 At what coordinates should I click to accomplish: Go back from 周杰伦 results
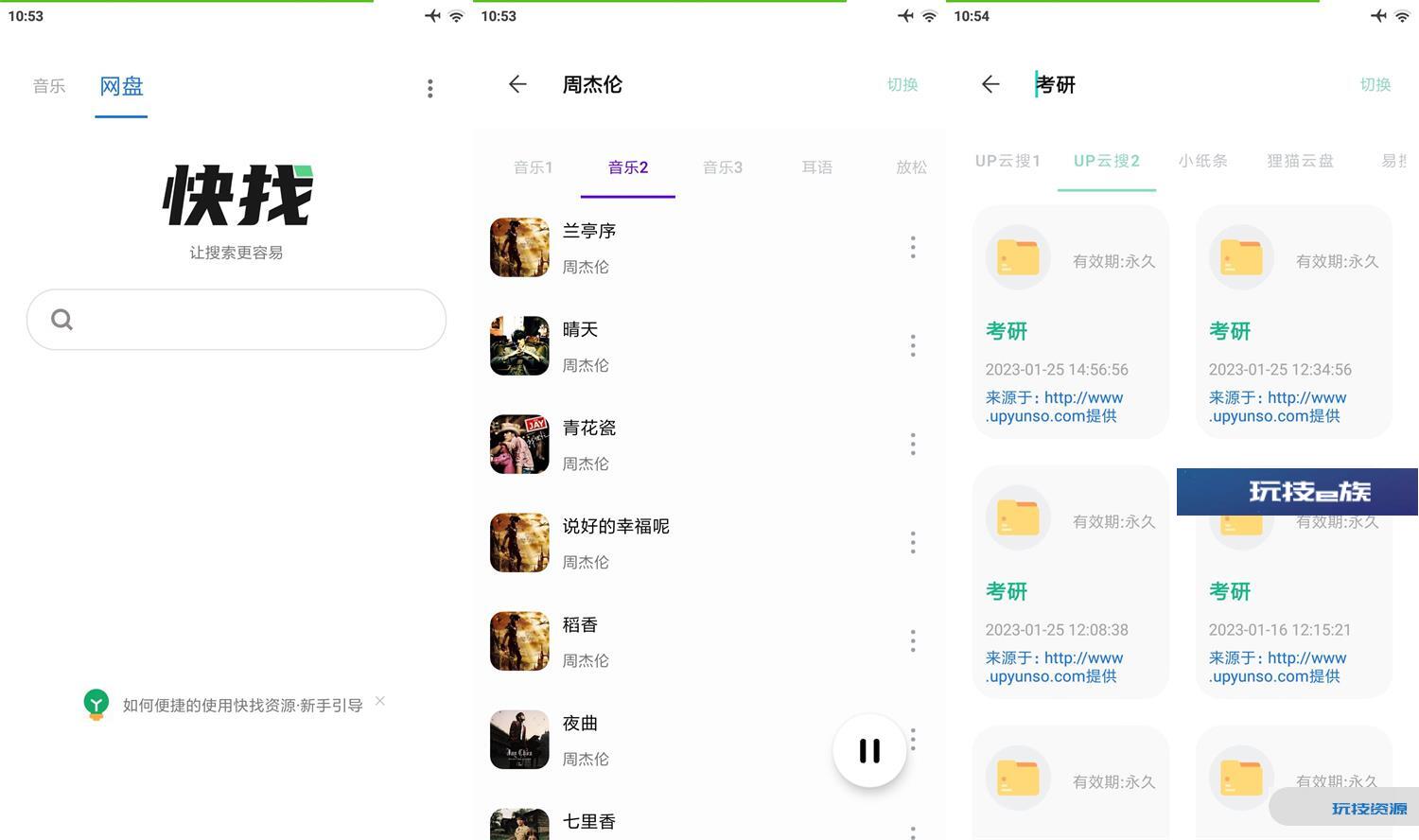point(517,84)
